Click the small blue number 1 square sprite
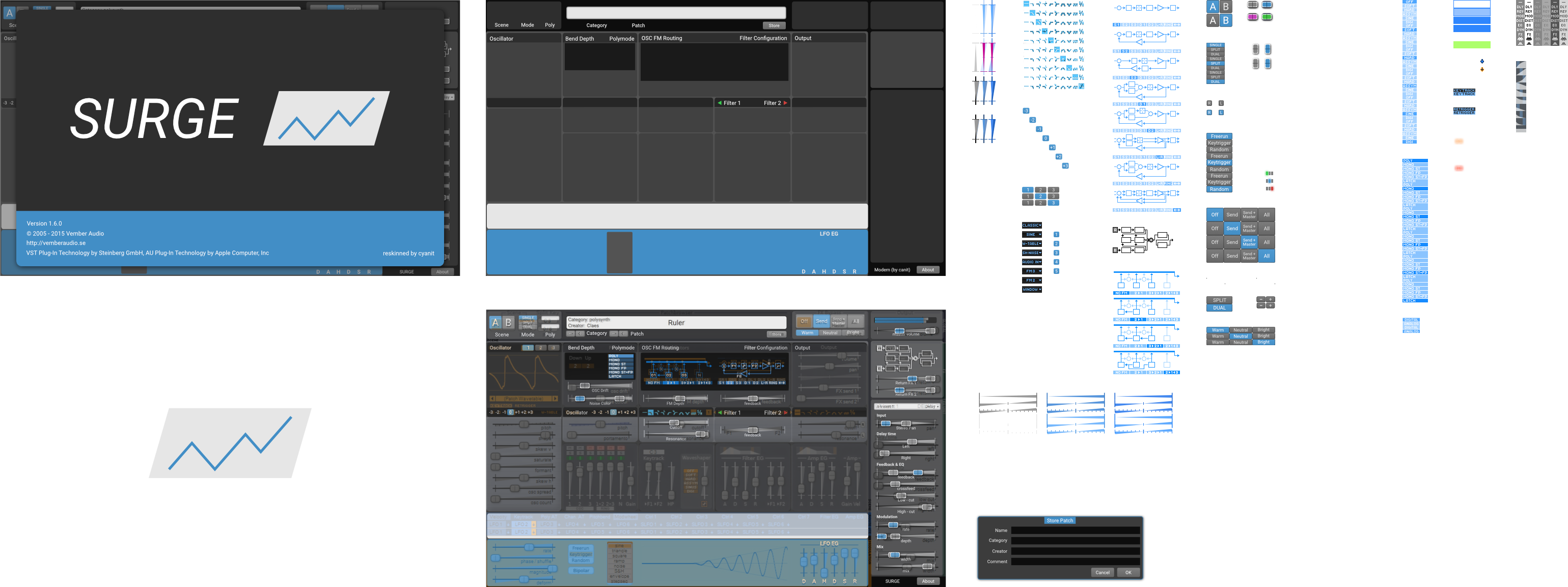 1057,235
